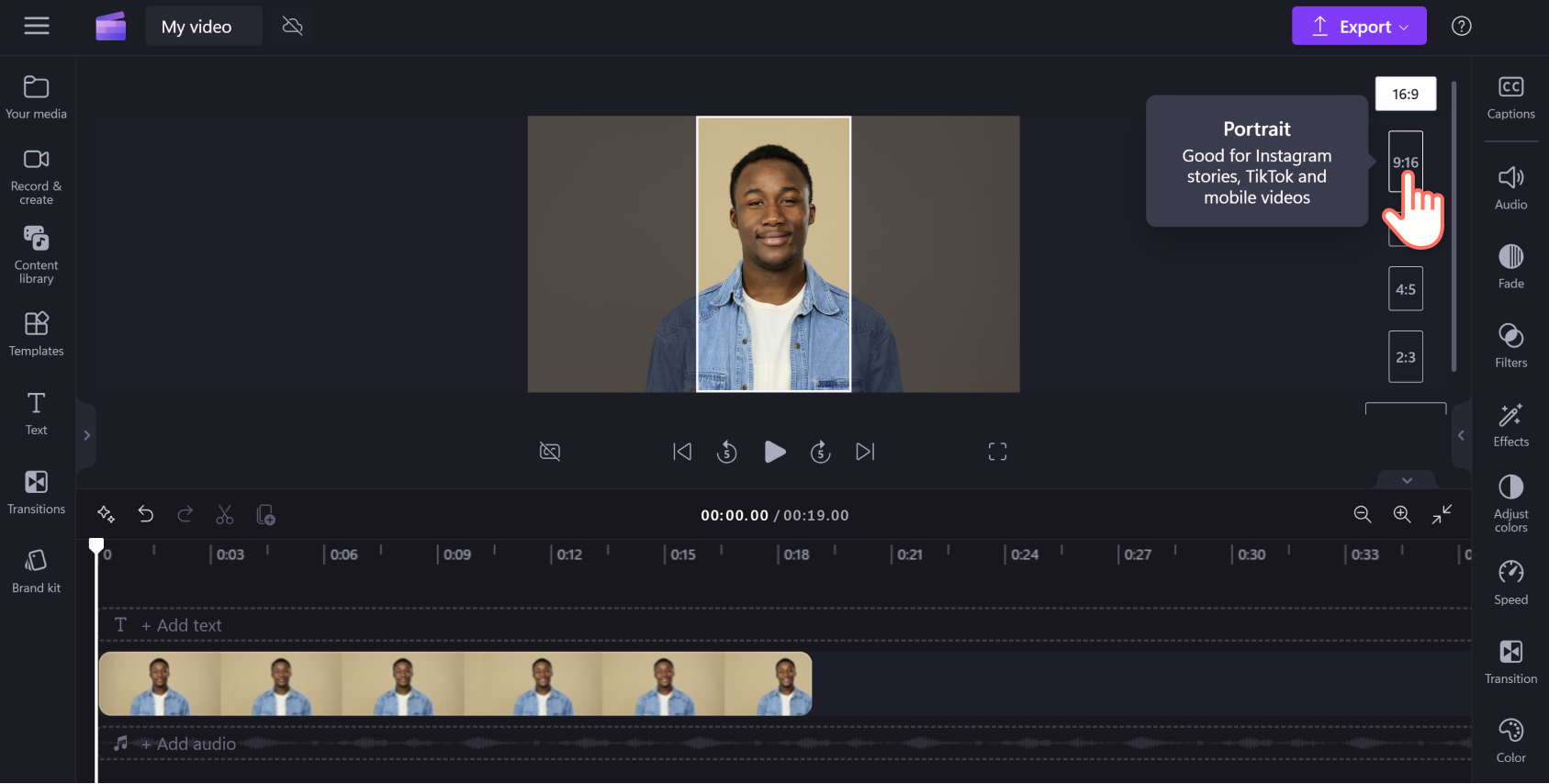Click the timecode display 00:00.00
Viewport: 1549px width, 784px height.
tap(735, 515)
